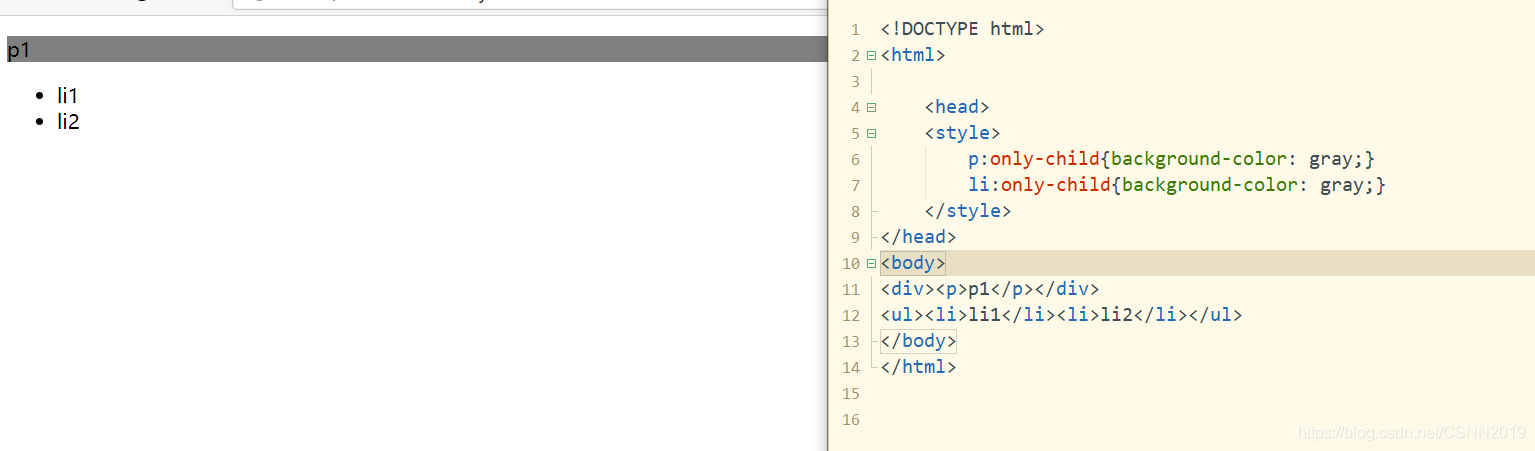Screen dimensions: 1535x451
Task: Click the <ul><li>li1</li> code line
Action: (x=1061, y=315)
